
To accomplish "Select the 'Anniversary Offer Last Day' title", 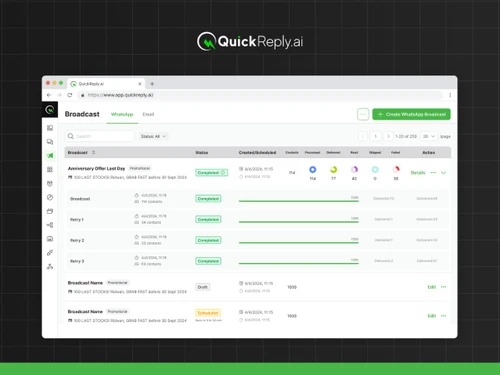I will [96, 168].
